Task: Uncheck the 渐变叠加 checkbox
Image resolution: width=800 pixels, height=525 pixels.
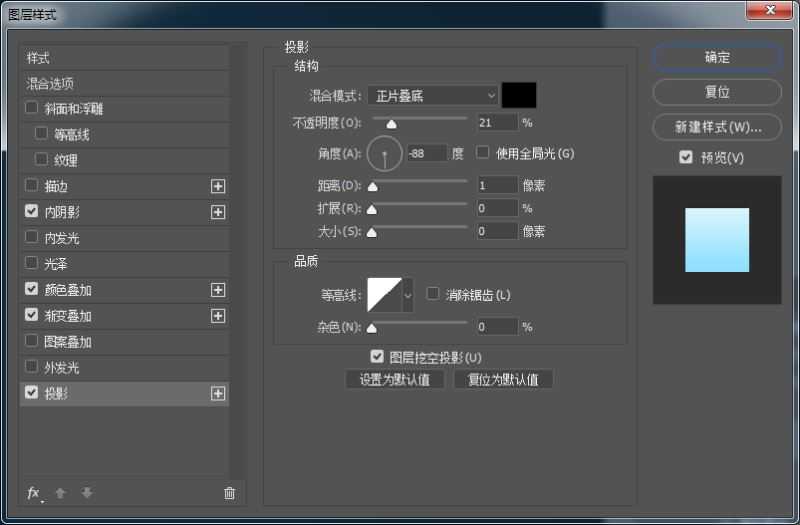Action: (32, 315)
